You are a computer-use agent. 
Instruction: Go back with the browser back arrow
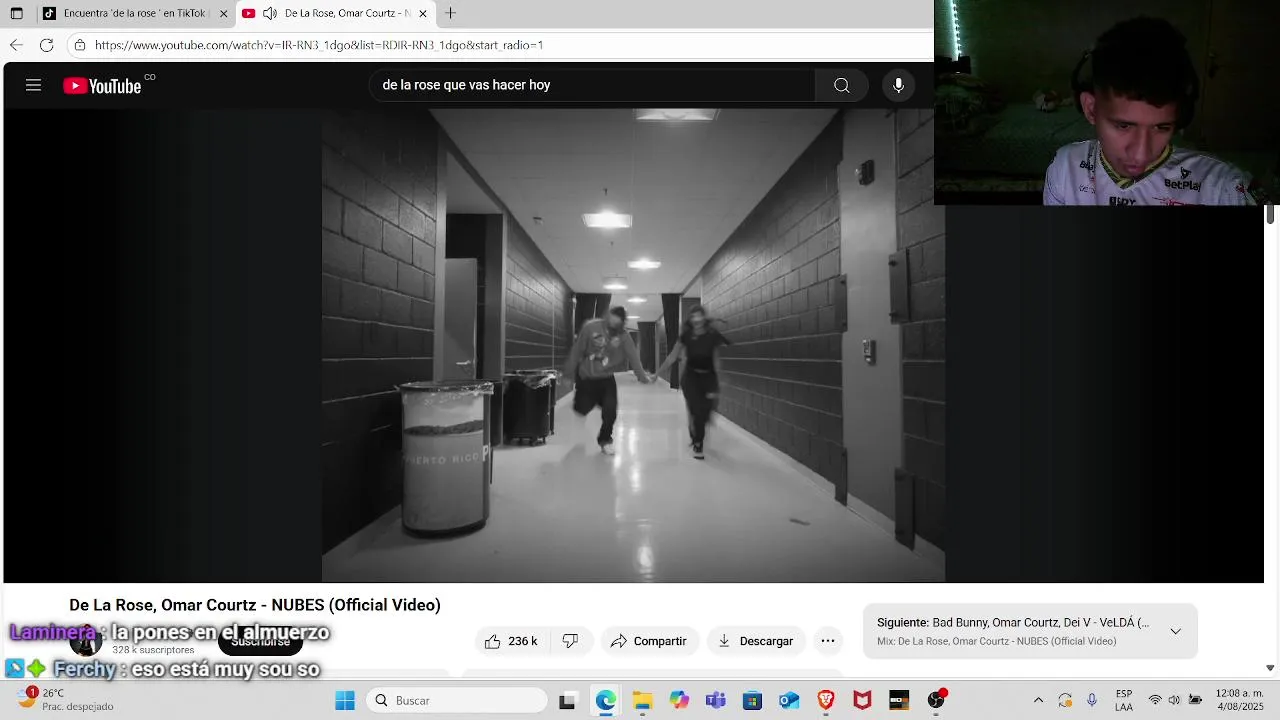click(16, 45)
